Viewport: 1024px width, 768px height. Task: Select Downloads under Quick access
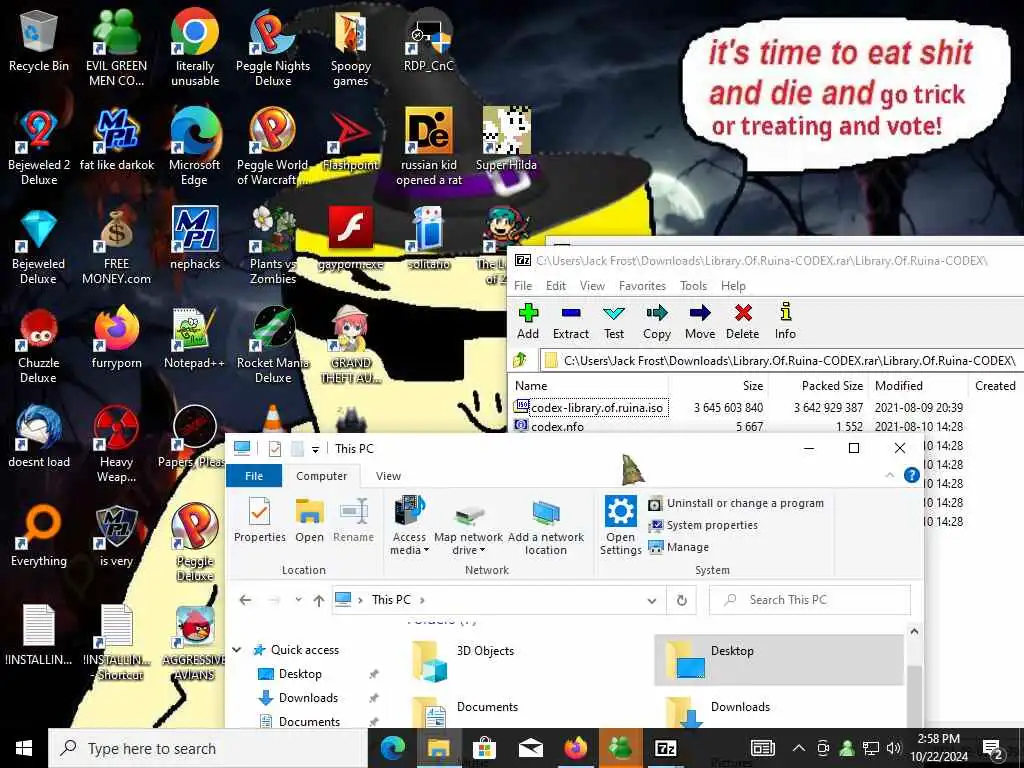click(308, 698)
